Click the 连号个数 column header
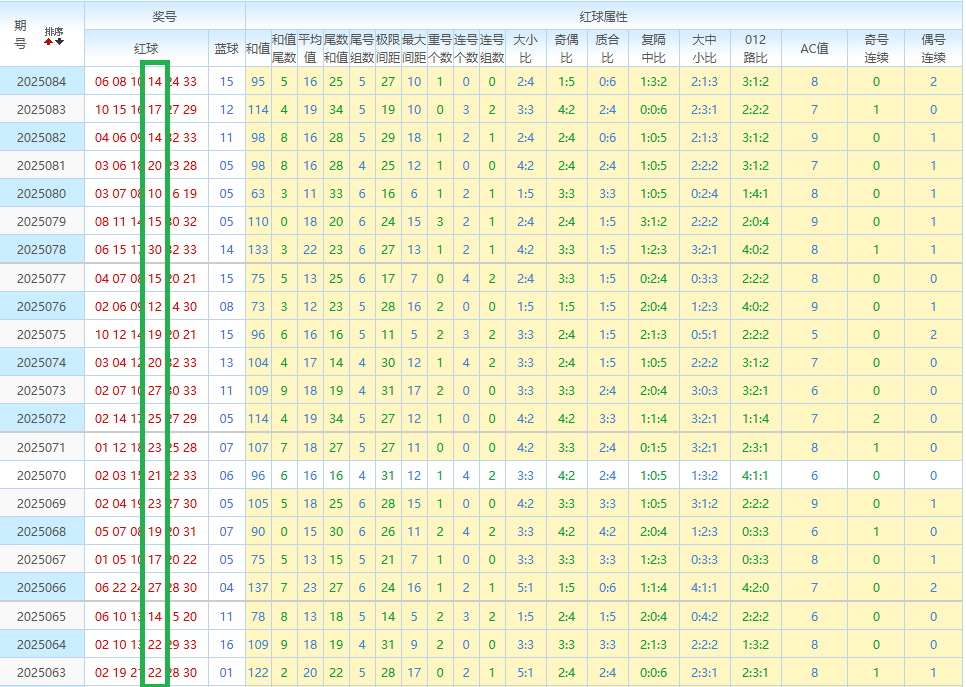This screenshot has width=966, height=687. click(x=466, y=49)
